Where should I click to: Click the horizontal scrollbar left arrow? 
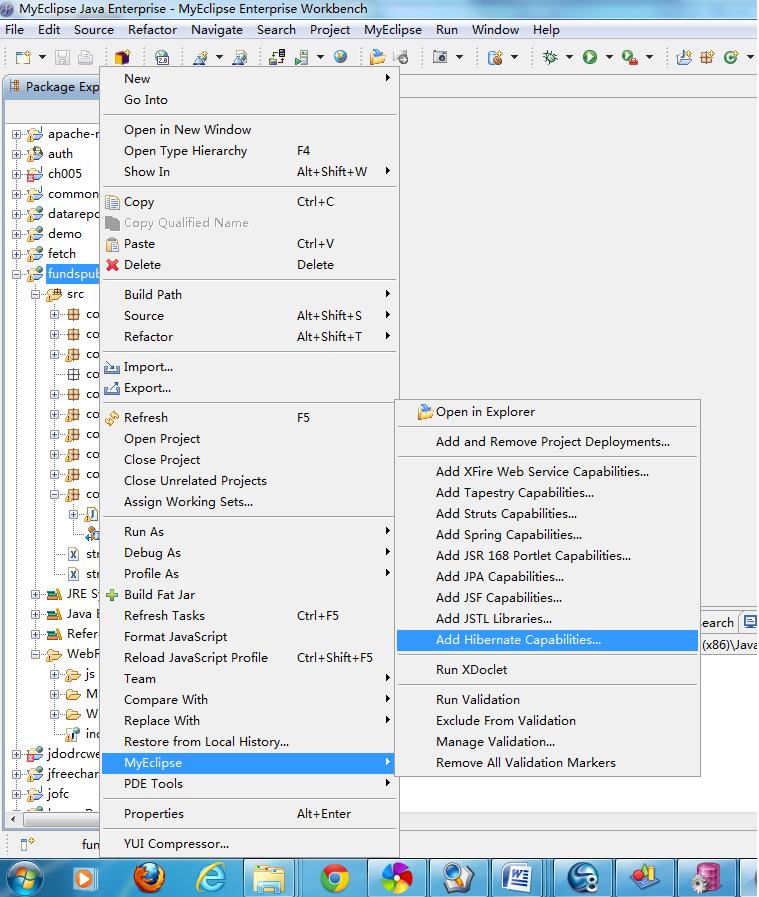click(13, 820)
